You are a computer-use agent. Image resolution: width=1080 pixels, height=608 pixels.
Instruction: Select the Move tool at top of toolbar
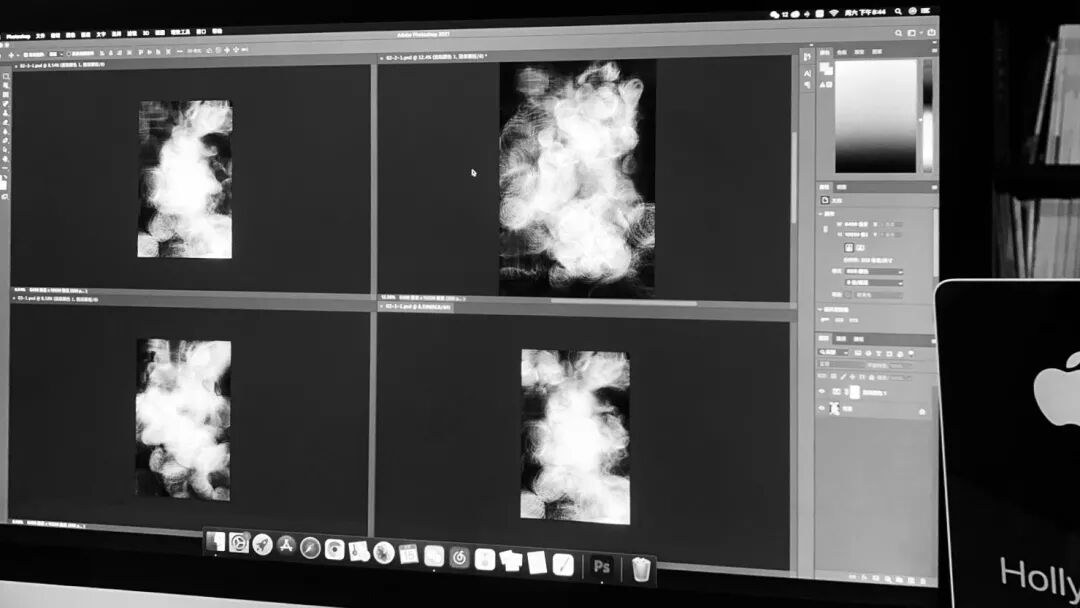click(6, 76)
